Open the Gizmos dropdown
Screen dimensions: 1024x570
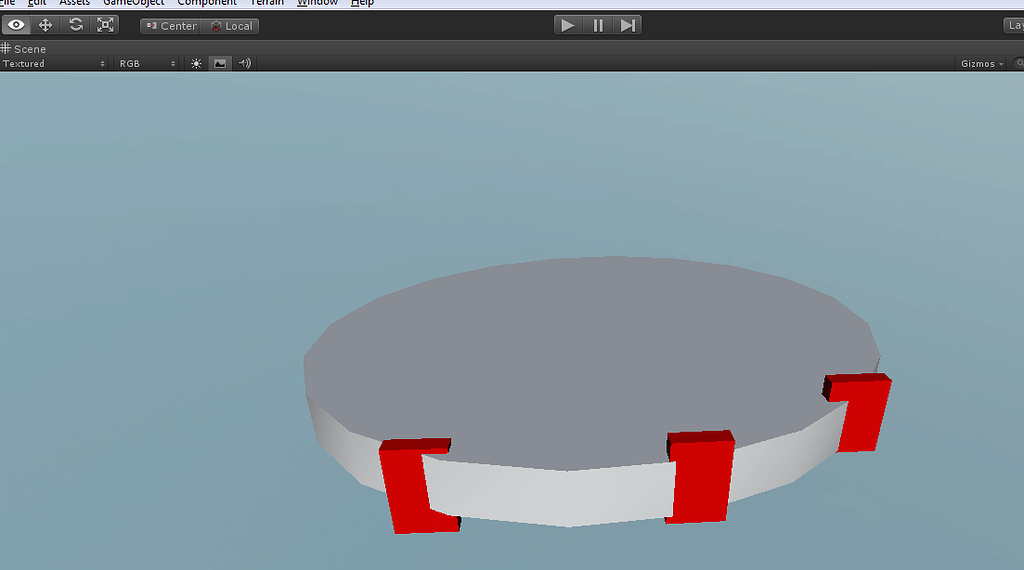(982, 63)
